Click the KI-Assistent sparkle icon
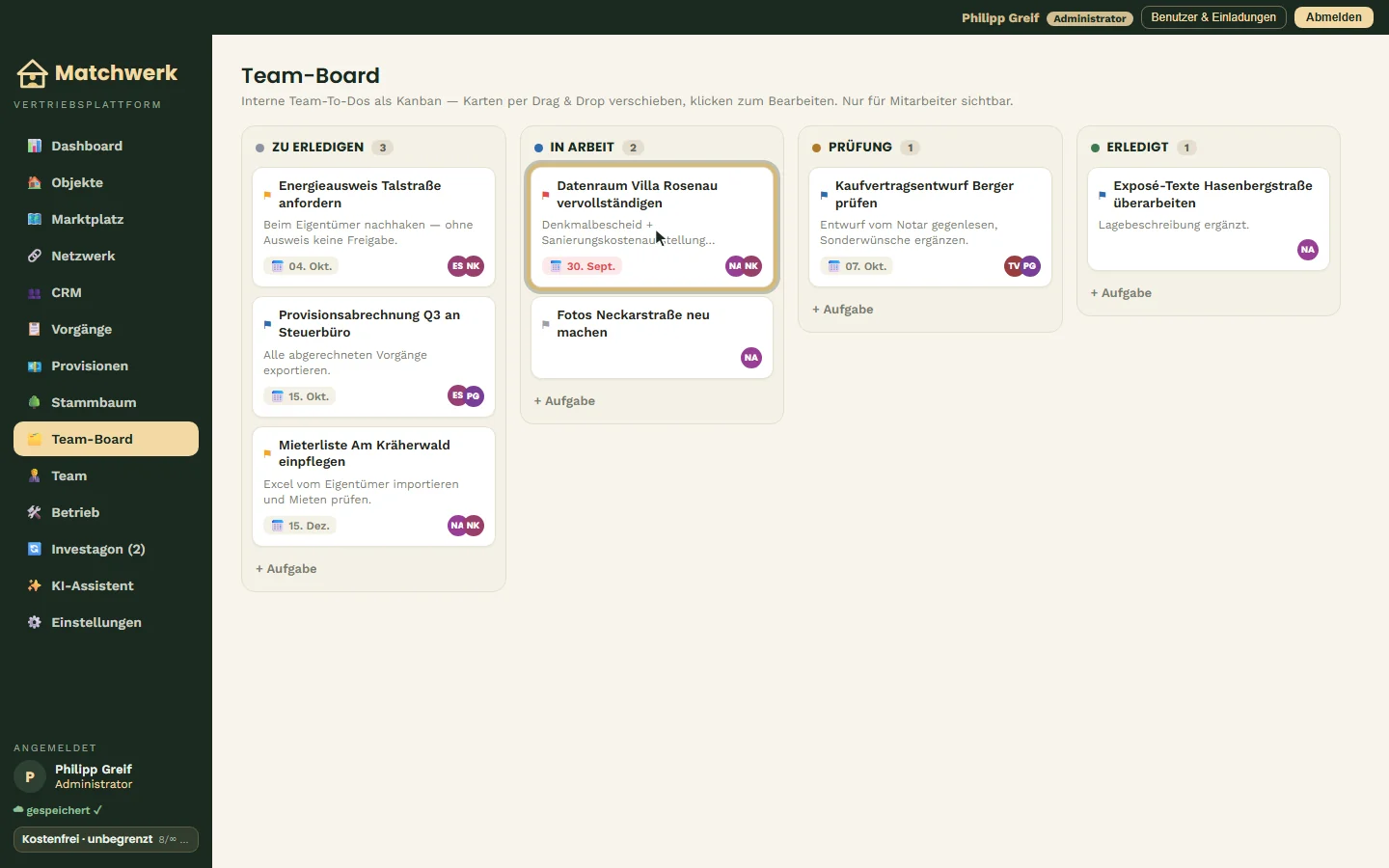The height and width of the screenshot is (868, 1389). pyautogui.click(x=35, y=585)
